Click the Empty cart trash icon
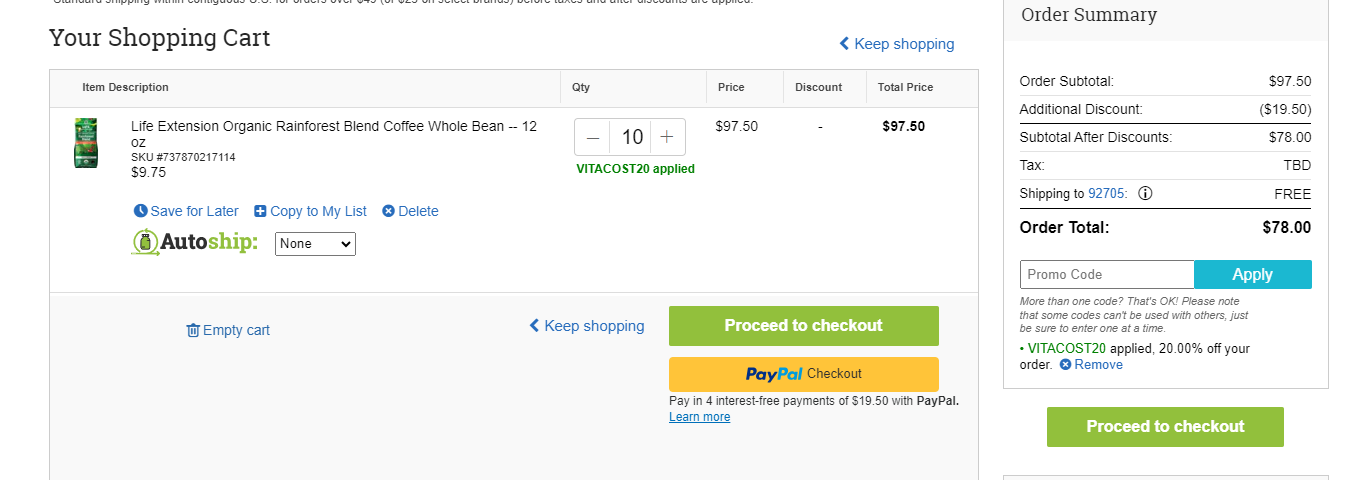This screenshot has height=480, width=1362. (x=193, y=330)
